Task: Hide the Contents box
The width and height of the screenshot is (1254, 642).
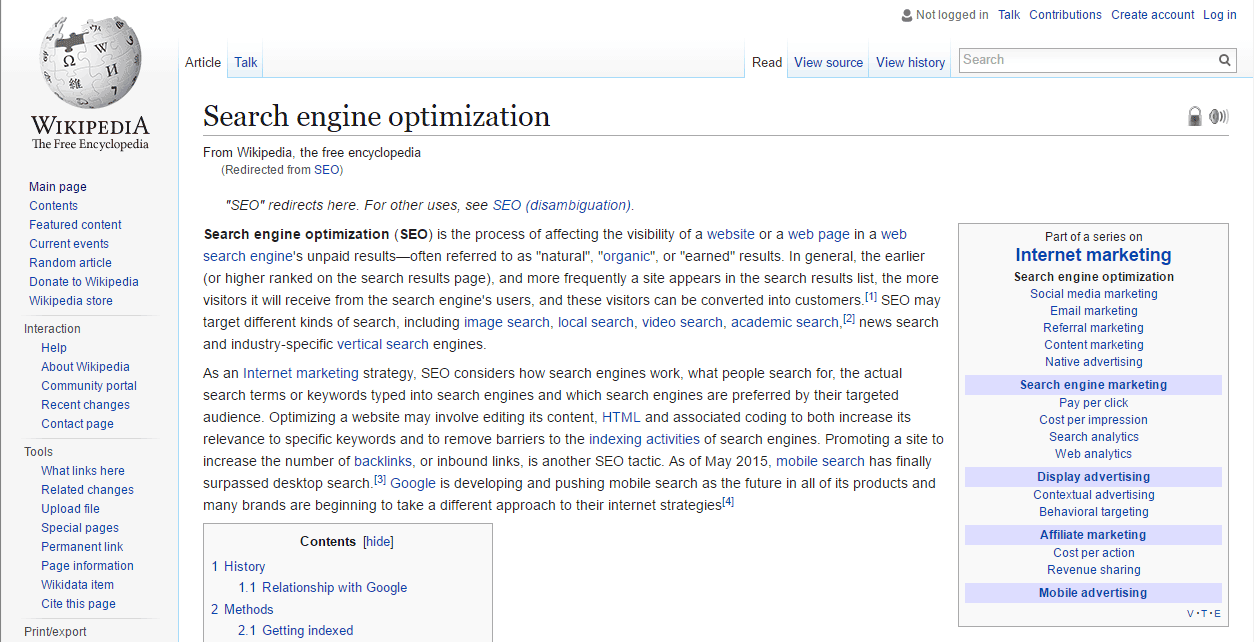Action: pyautogui.click(x=378, y=541)
